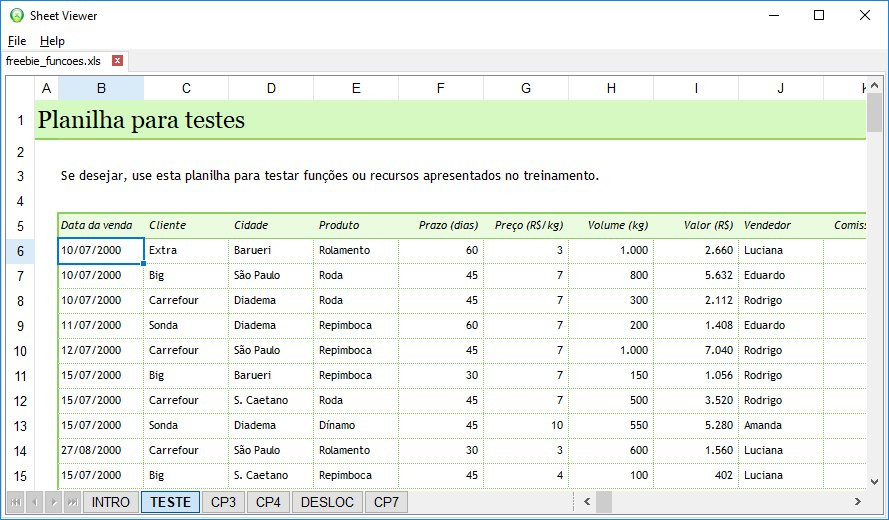
Task: Click the horizontal scrollbar left arrow
Action: 587,502
